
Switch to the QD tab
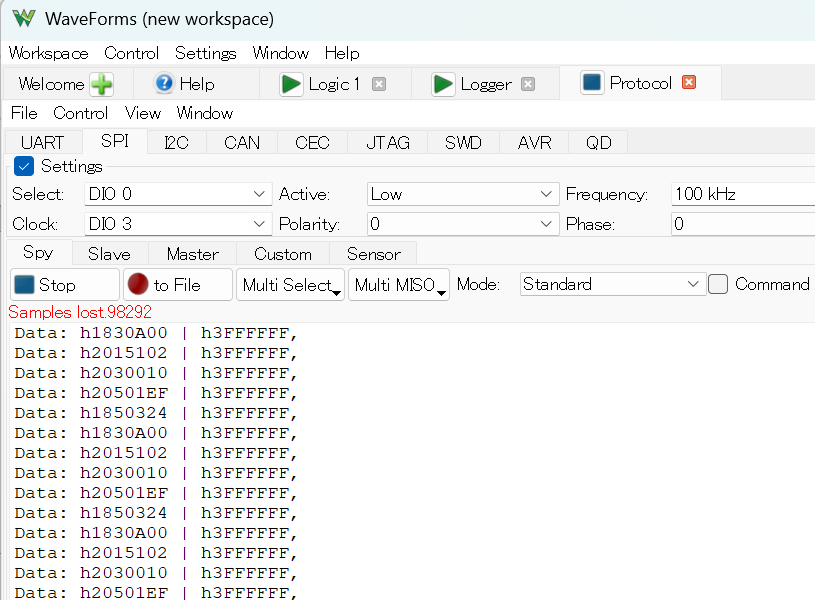598,142
